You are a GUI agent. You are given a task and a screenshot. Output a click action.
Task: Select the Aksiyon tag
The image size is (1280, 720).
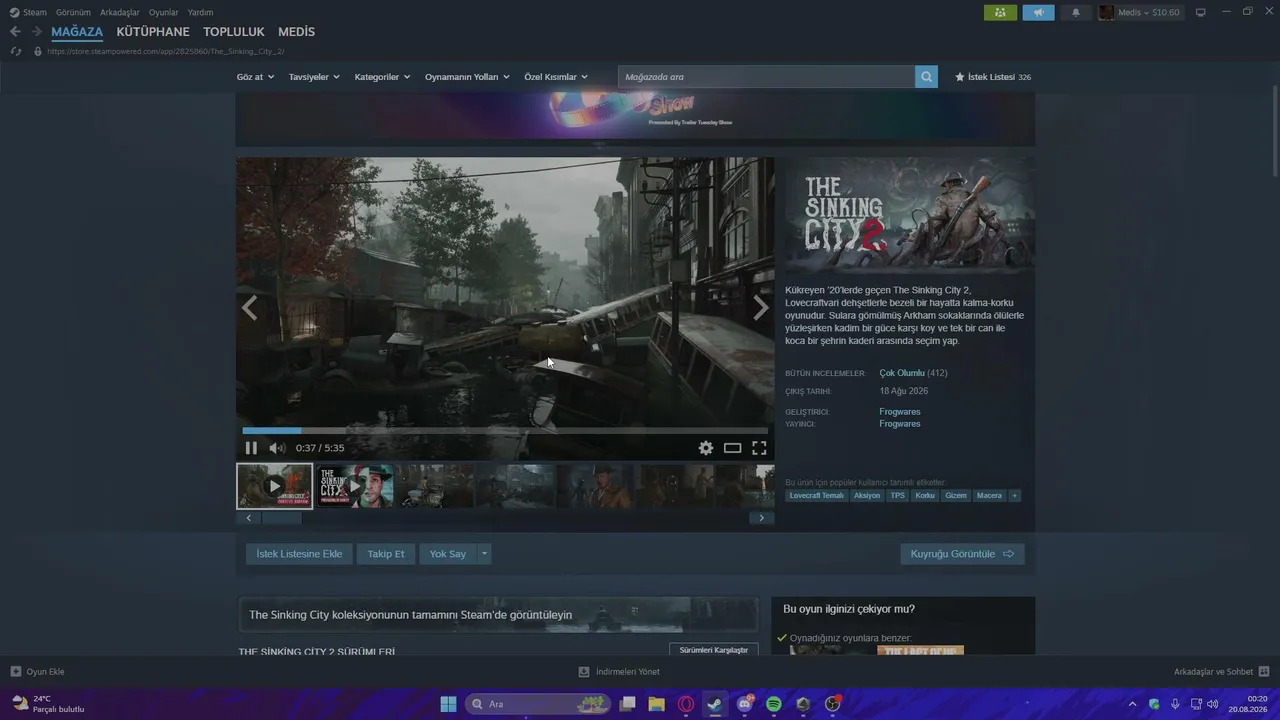coord(867,496)
